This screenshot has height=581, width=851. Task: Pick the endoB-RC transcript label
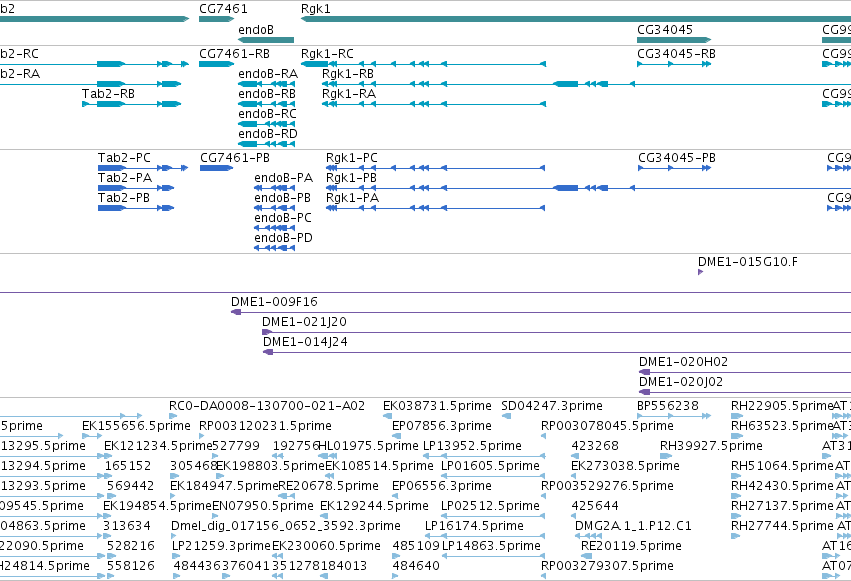tap(267, 114)
